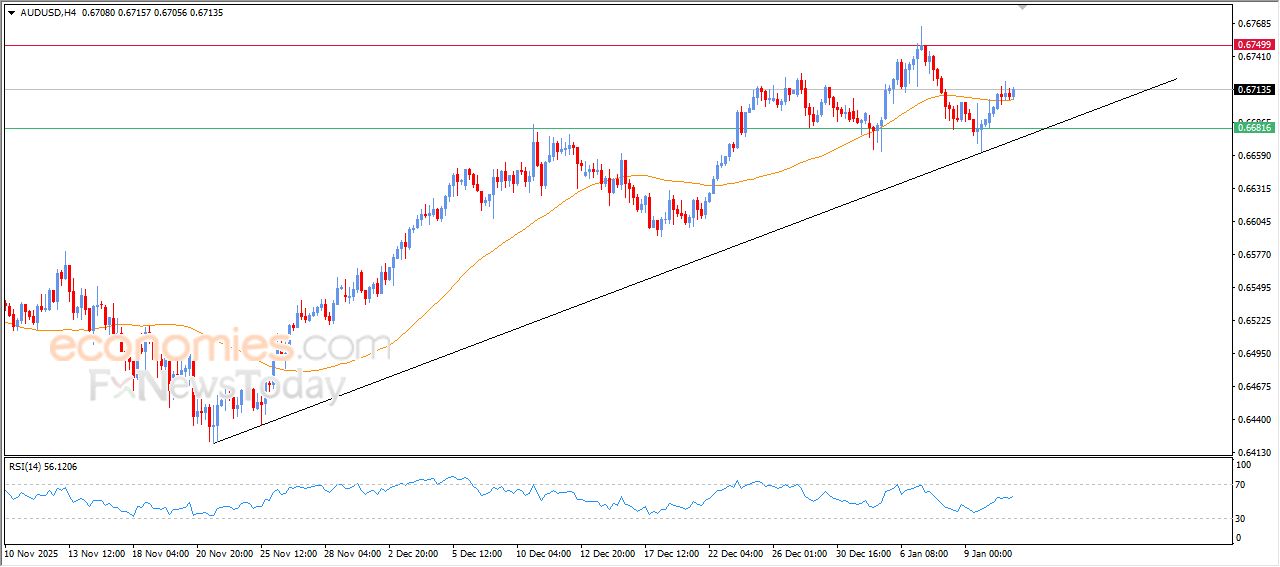
Task: Select the green 0.66816 price label
Action: pyautogui.click(x=1254, y=128)
